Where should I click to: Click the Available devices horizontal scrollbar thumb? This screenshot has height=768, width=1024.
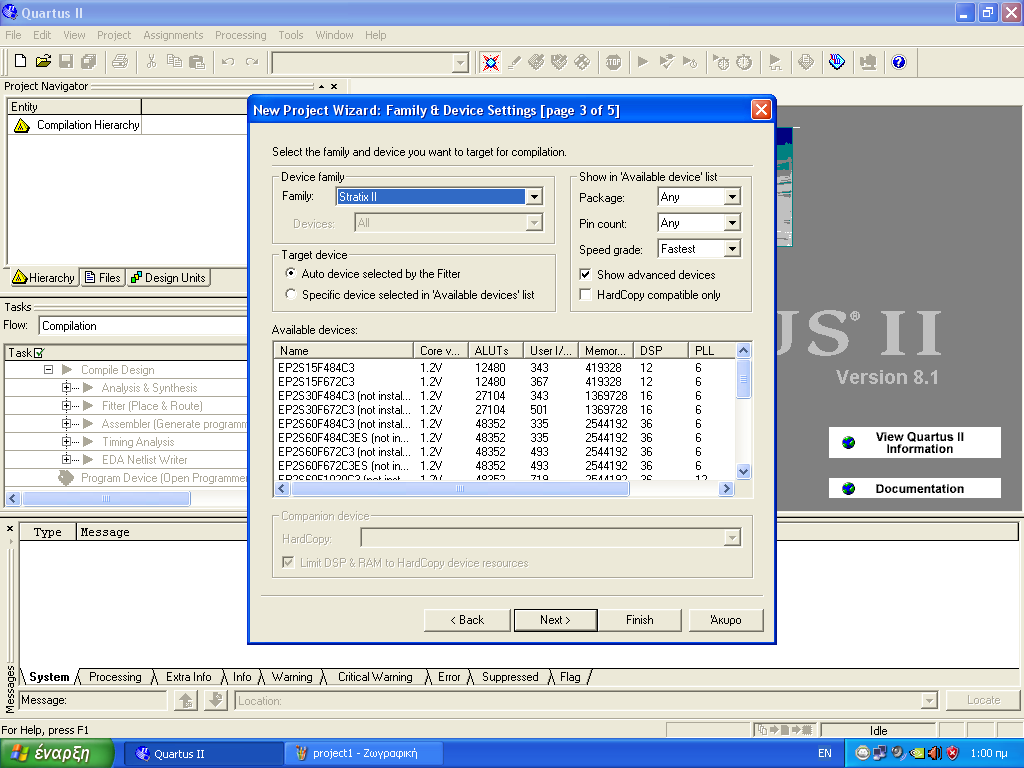[x=460, y=488]
